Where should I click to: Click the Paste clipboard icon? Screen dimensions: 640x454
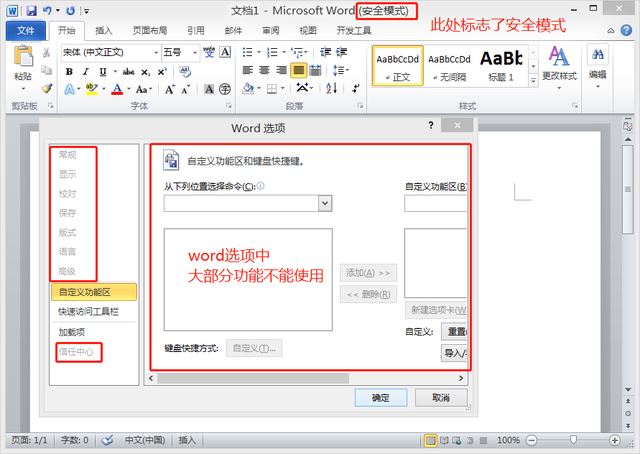point(23,56)
